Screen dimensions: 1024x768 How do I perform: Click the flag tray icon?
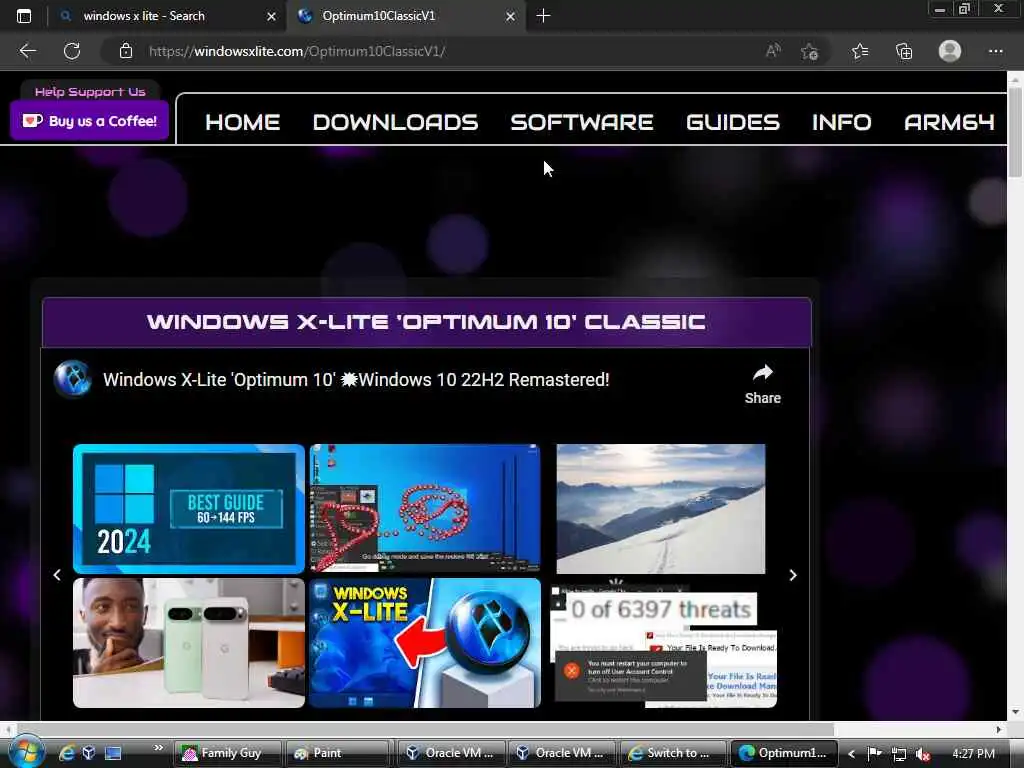(x=874, y=754)
